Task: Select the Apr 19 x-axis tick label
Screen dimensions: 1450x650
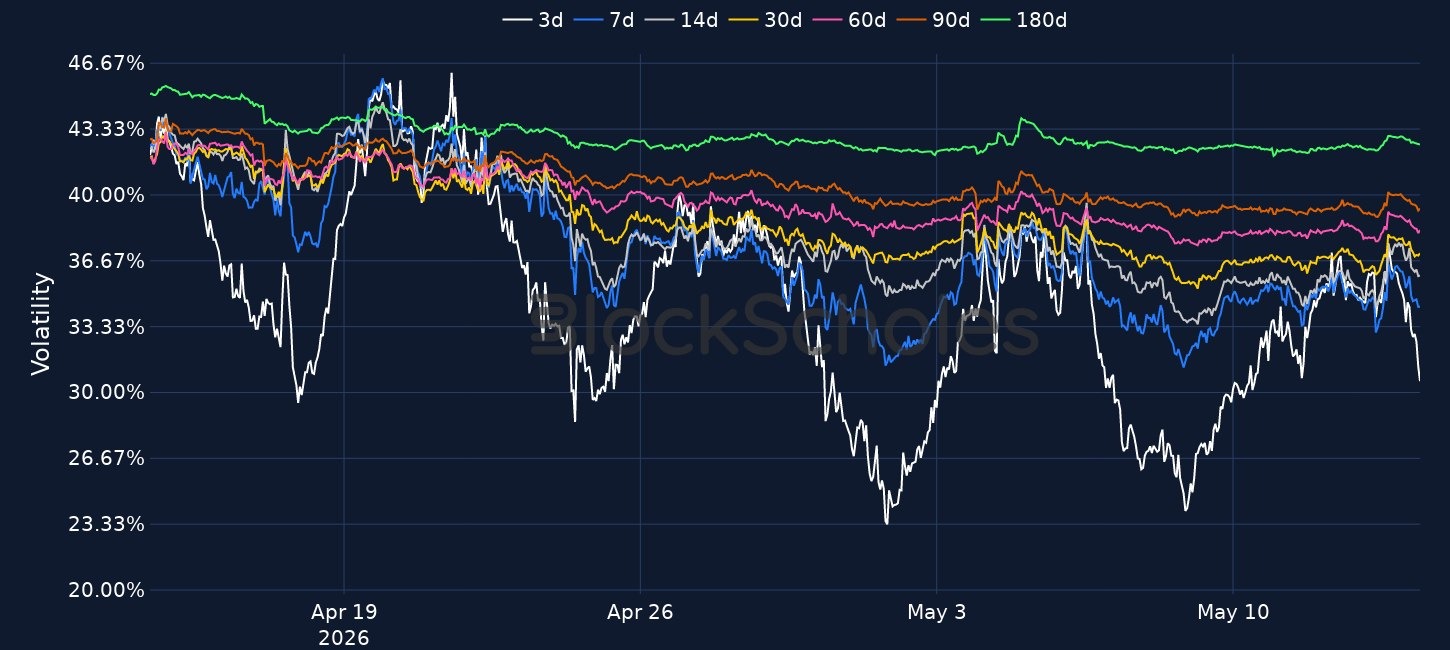Action: pos(343,612)
